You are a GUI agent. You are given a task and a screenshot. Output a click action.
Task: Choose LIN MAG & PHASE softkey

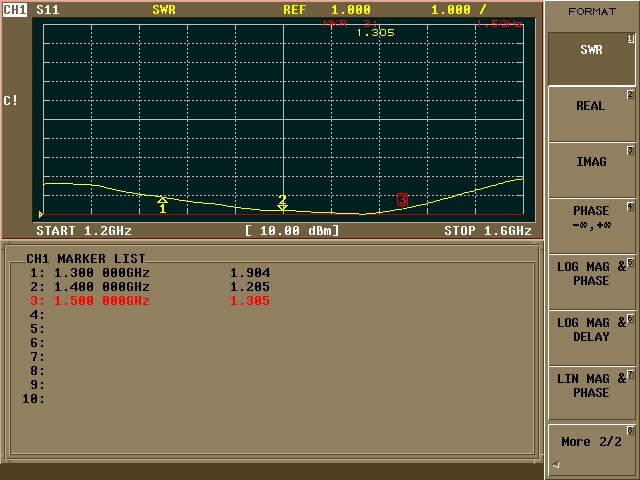tap(591, 393)
